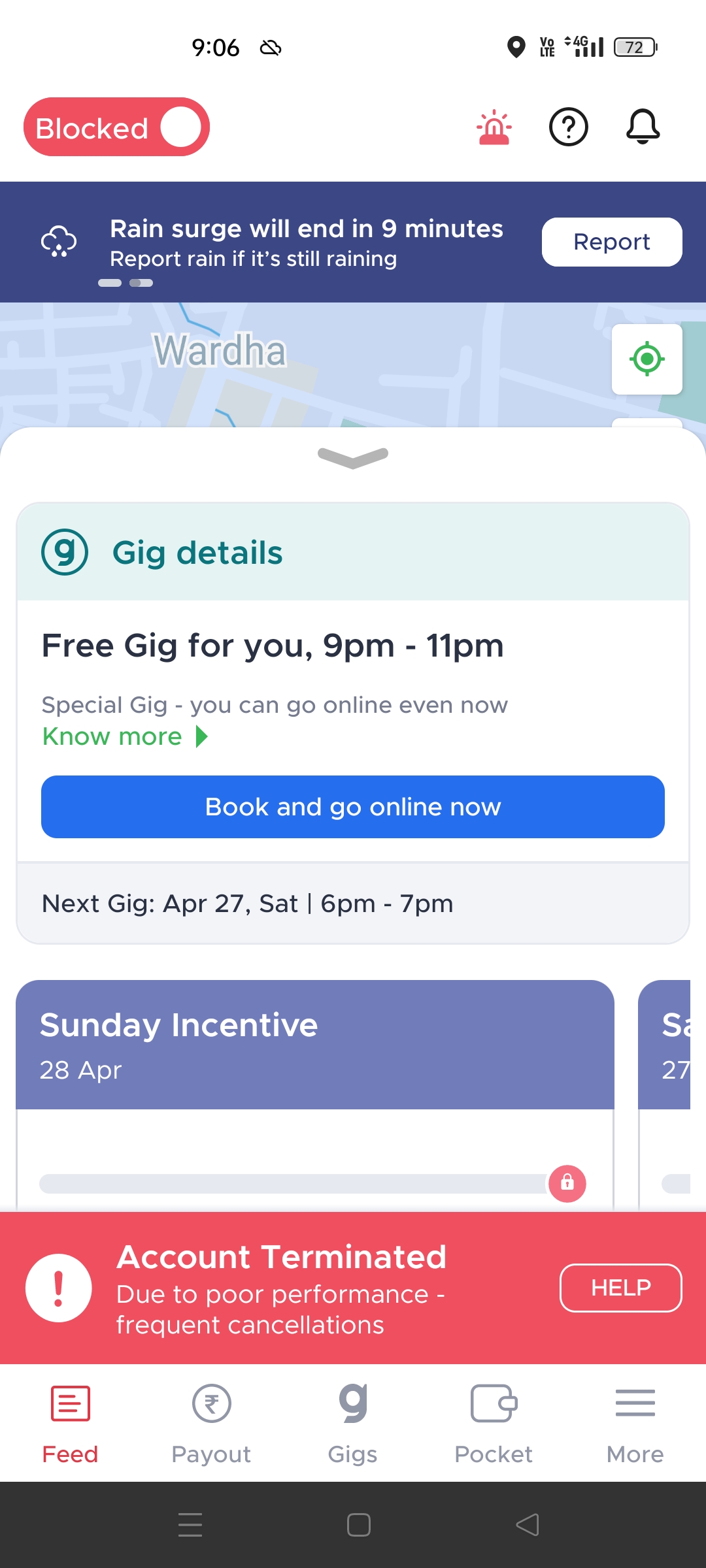
Task: Expand Next Gig Apr 27 row
Action: (353, 904)
